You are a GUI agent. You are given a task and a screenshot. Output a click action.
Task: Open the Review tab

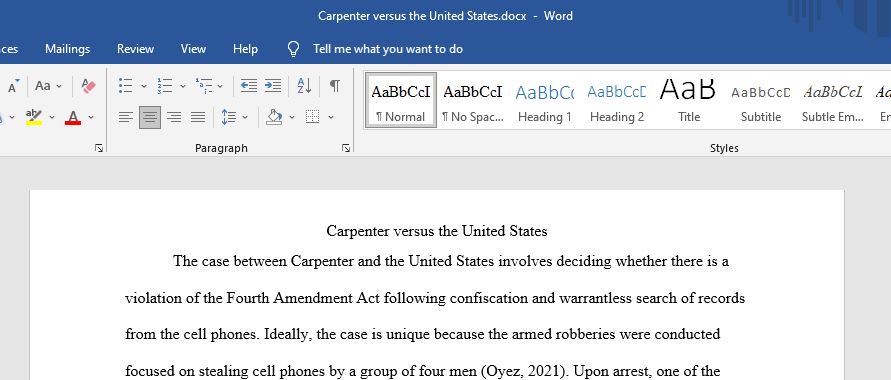point(135,49)
